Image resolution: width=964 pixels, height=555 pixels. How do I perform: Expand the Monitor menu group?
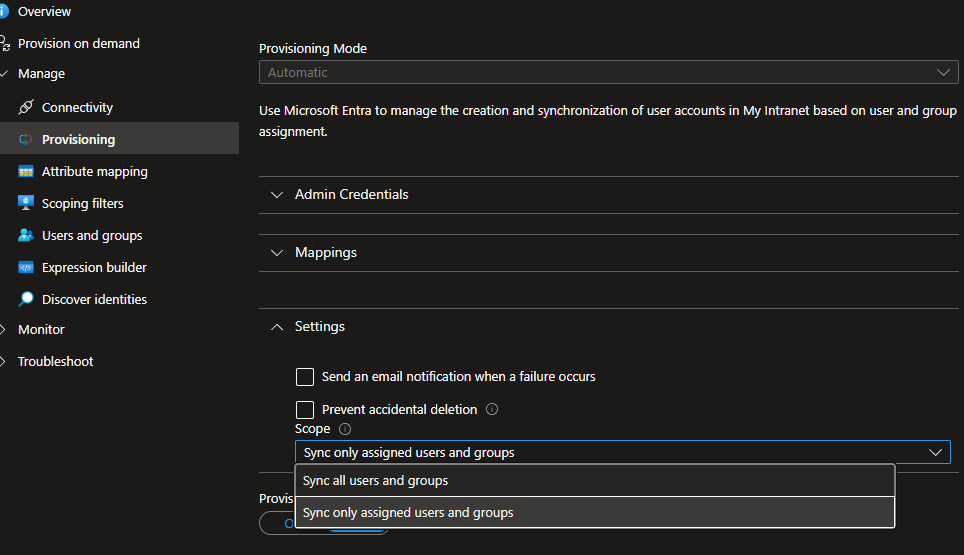pyautogui.click(x=4, y=329)
